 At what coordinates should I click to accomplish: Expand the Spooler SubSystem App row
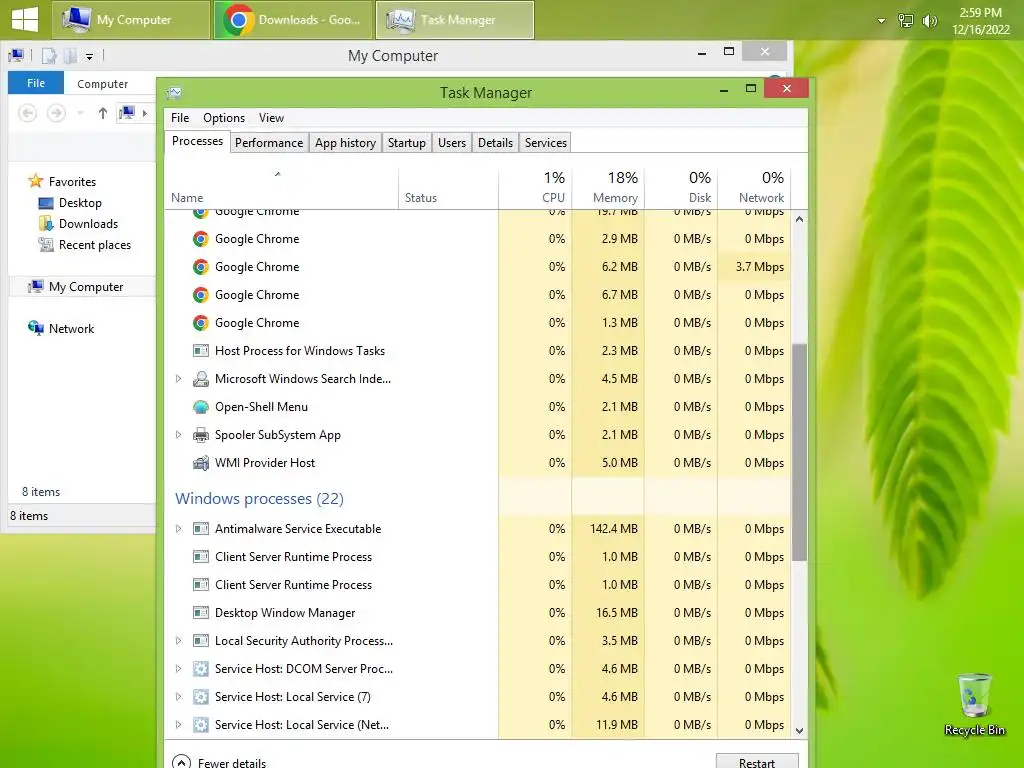tap(178, 435)
